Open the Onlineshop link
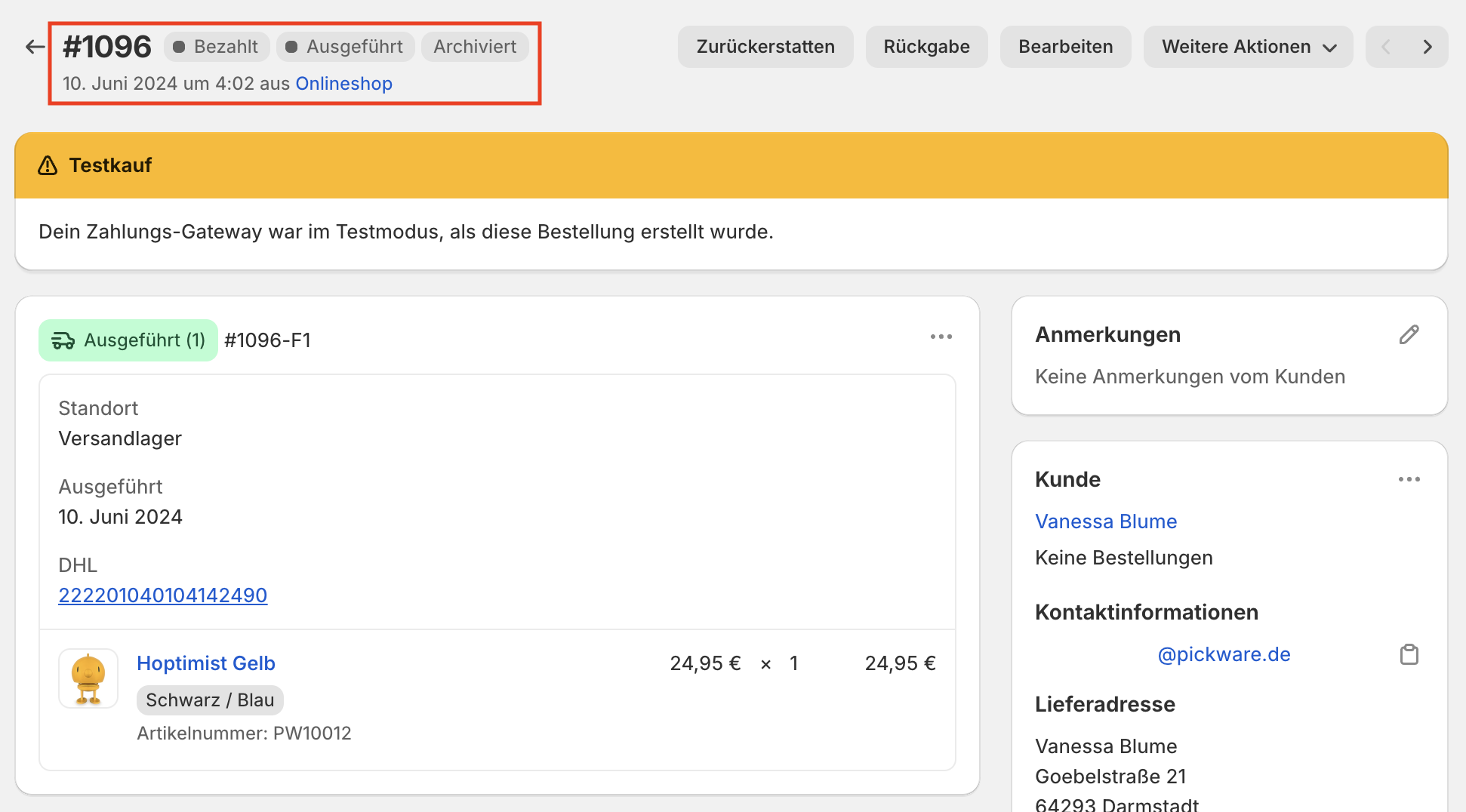The image size is (1466, 812). tap(343, 83)
